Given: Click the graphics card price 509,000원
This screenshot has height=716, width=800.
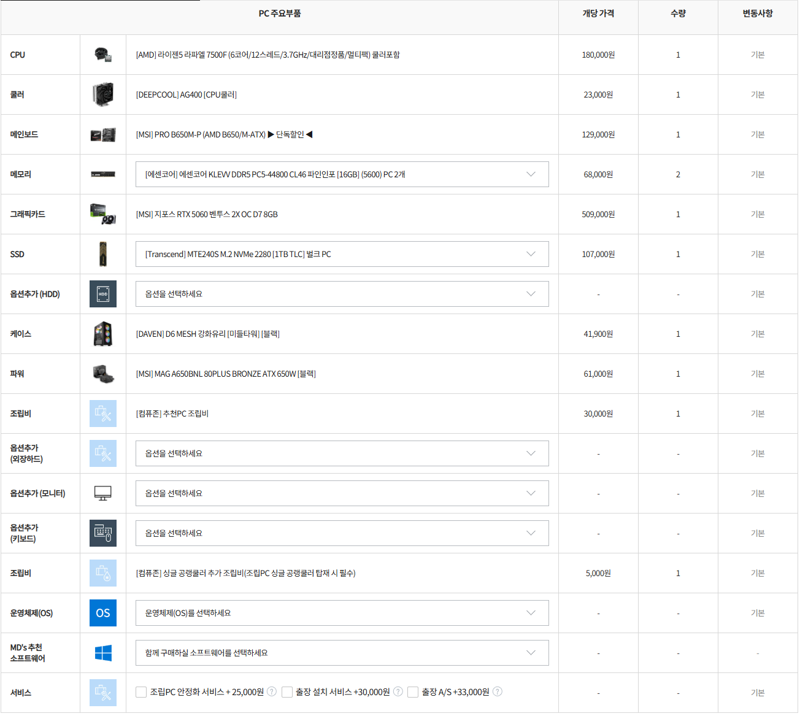Looking at the screenshot, I should 598,214.
